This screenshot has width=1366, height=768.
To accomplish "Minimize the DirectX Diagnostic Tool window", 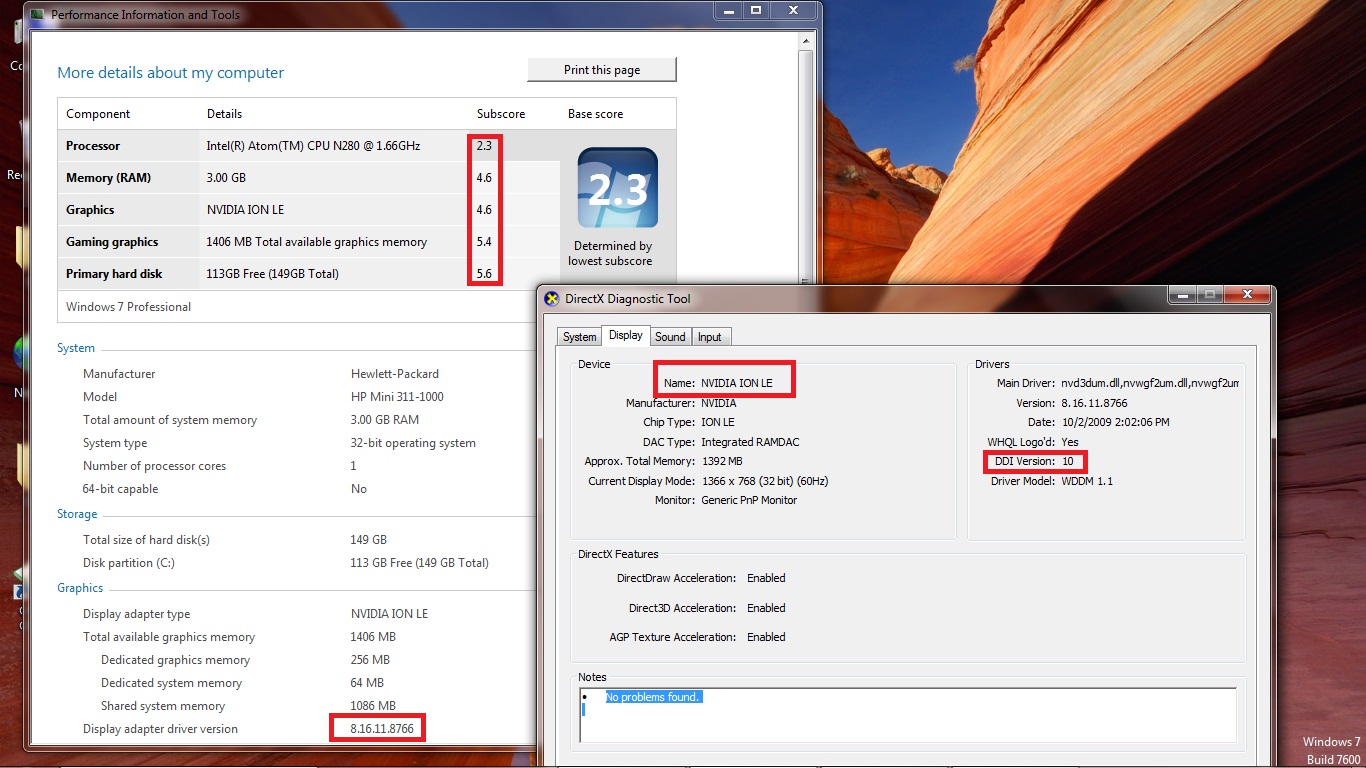I will tap(1182, 294).
